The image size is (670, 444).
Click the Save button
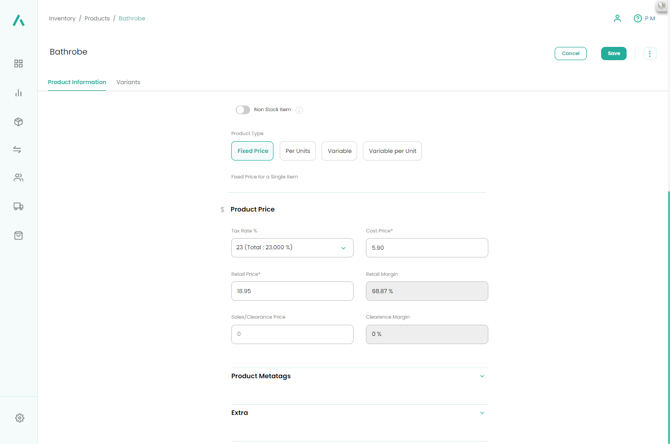click(x=613, y=54)
